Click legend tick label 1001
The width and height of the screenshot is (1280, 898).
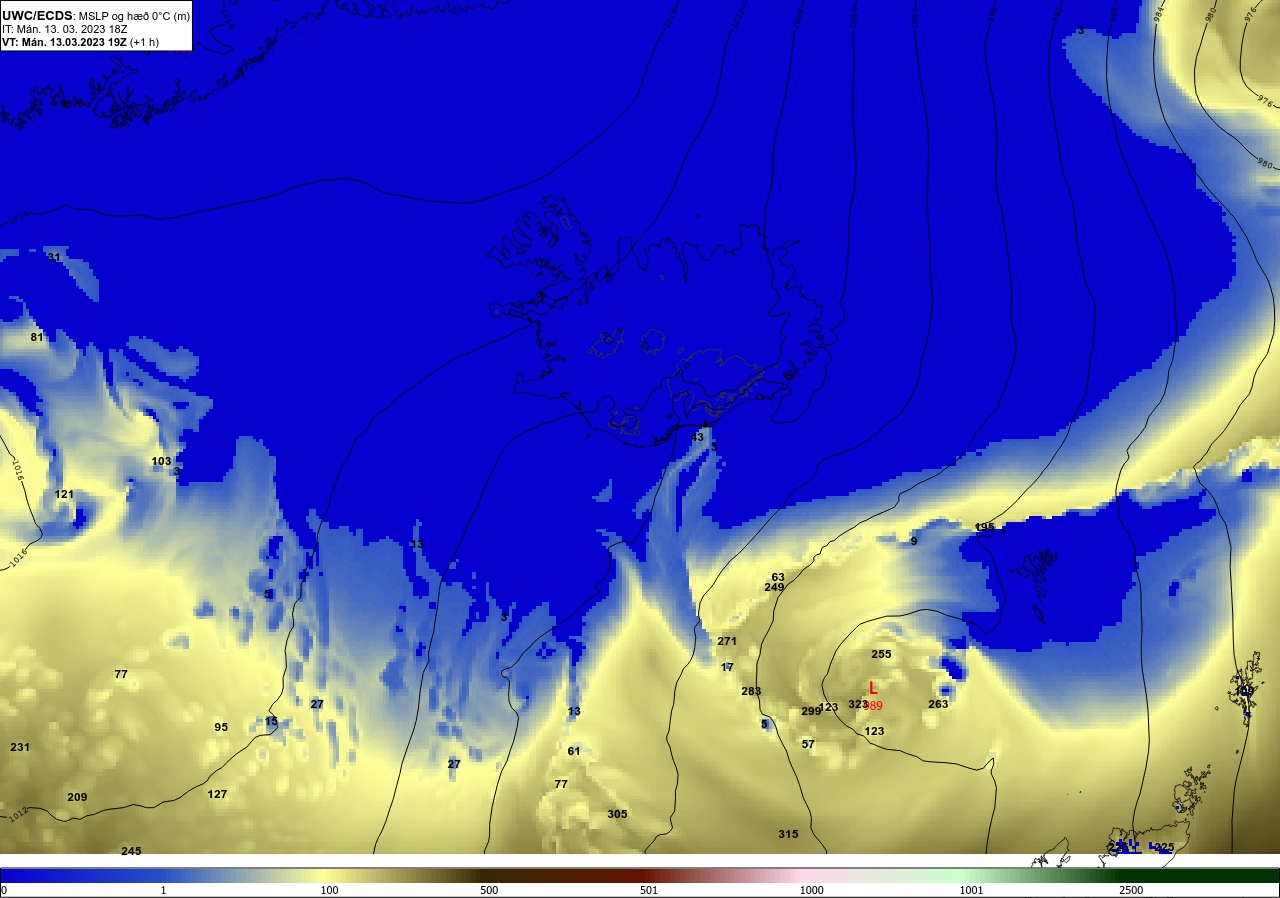[x=971, y=890]
